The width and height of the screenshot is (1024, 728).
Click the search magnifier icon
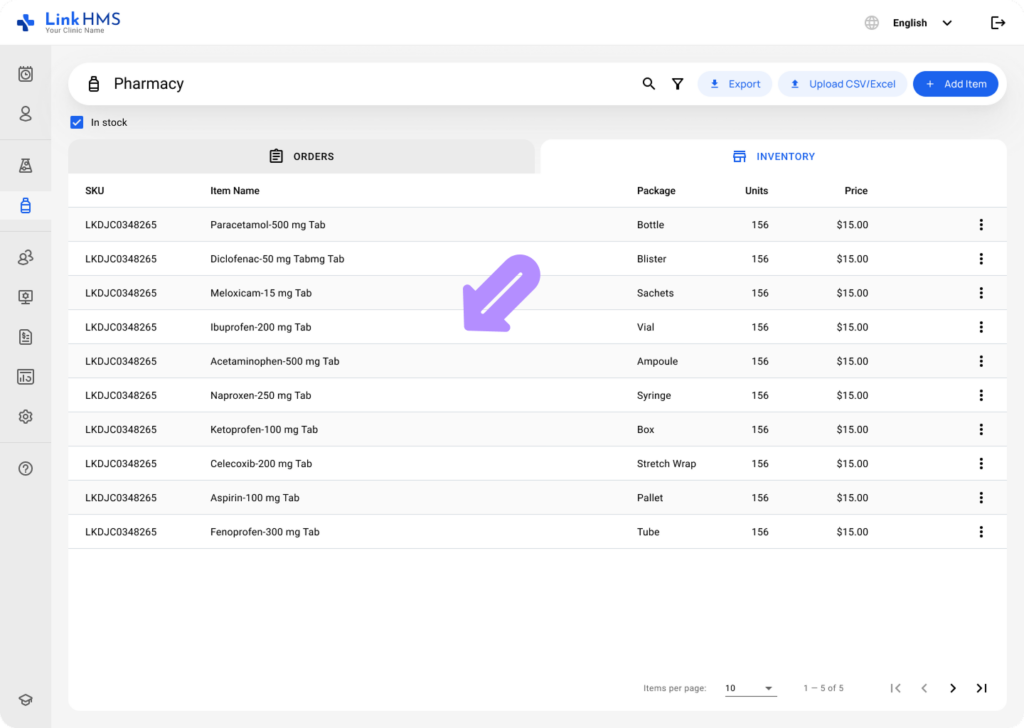[x=648, y=84]
